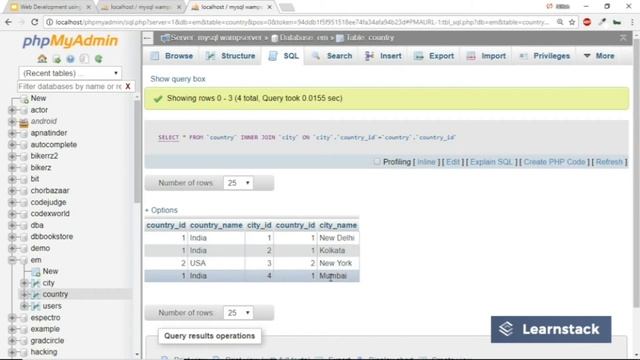The image size is (640, 360).
Task: Sort by the country_name column header
Action: coord(216,225)
